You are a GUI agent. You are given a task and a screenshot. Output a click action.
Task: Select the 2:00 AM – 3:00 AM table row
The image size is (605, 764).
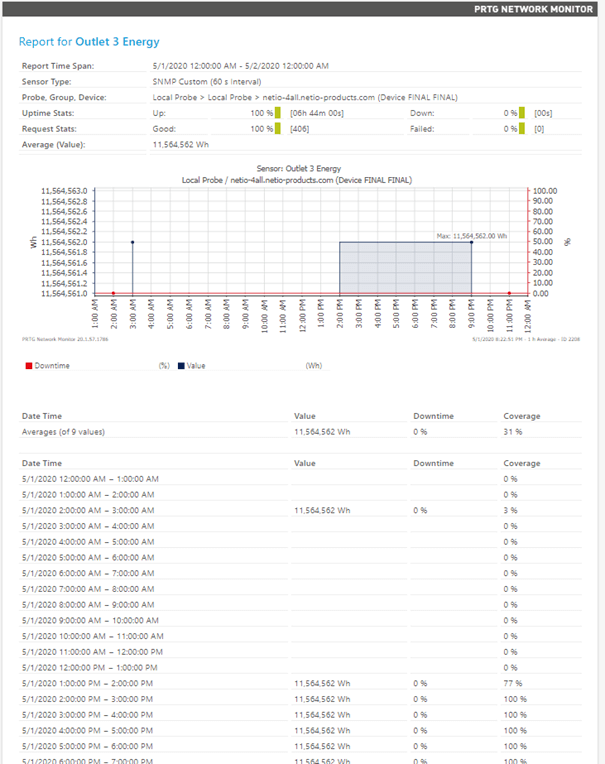(x=88, y=510)
